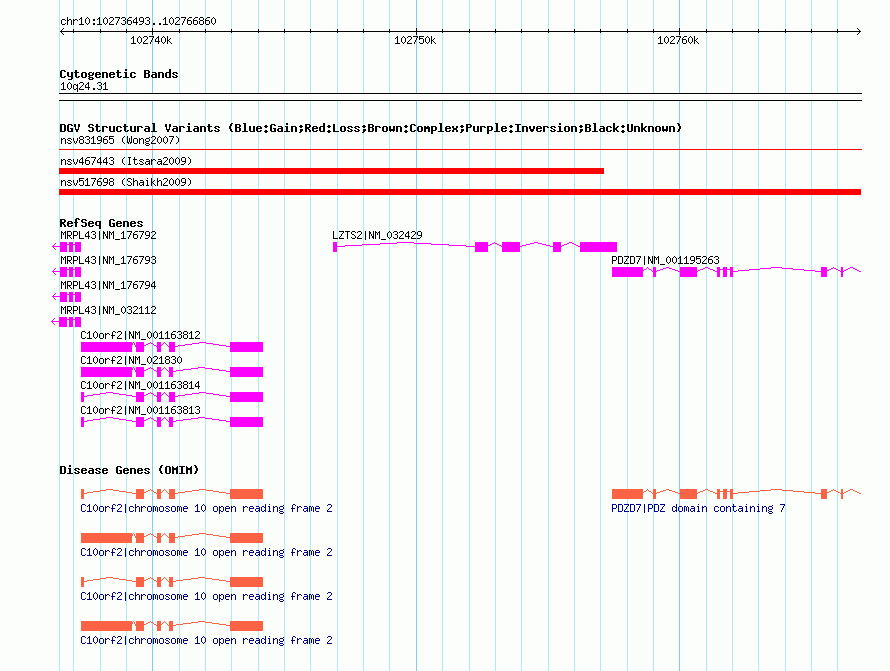Open variant nsv831965 (Wong2007) label

click(x=120, y=140)
